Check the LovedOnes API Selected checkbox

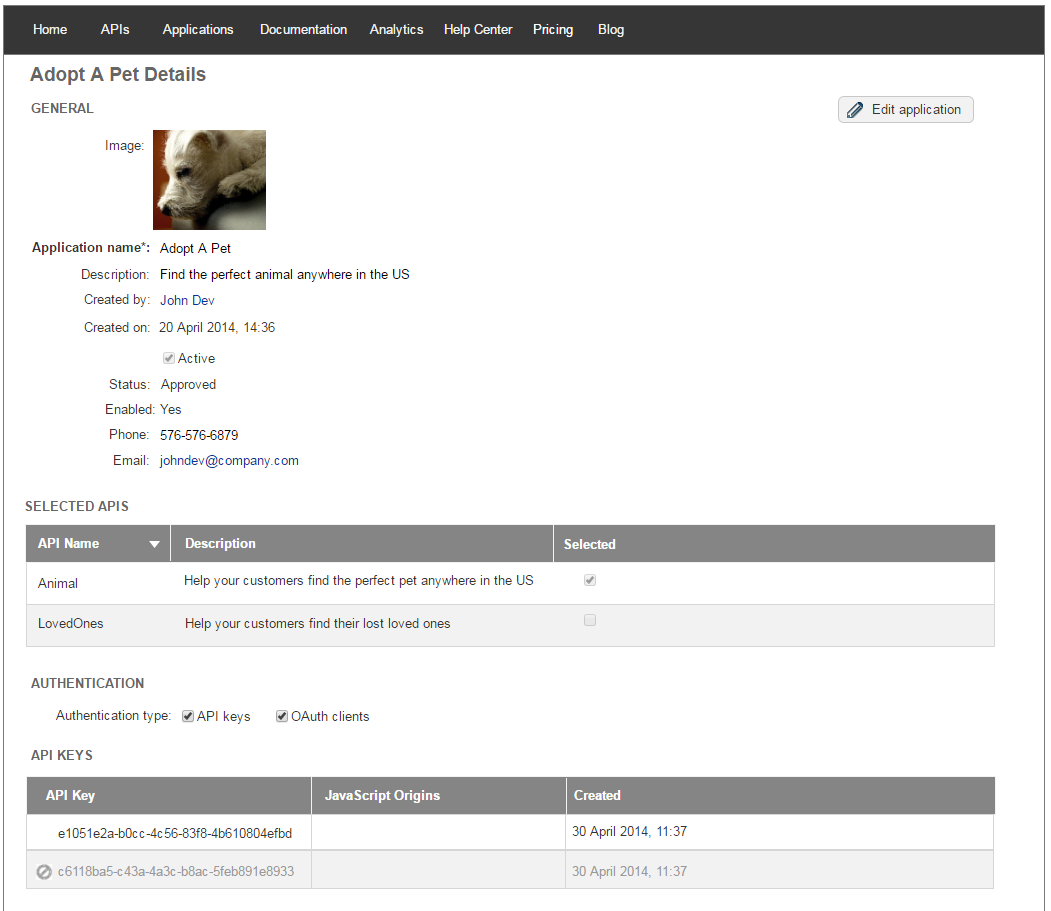tap(590, 620)
